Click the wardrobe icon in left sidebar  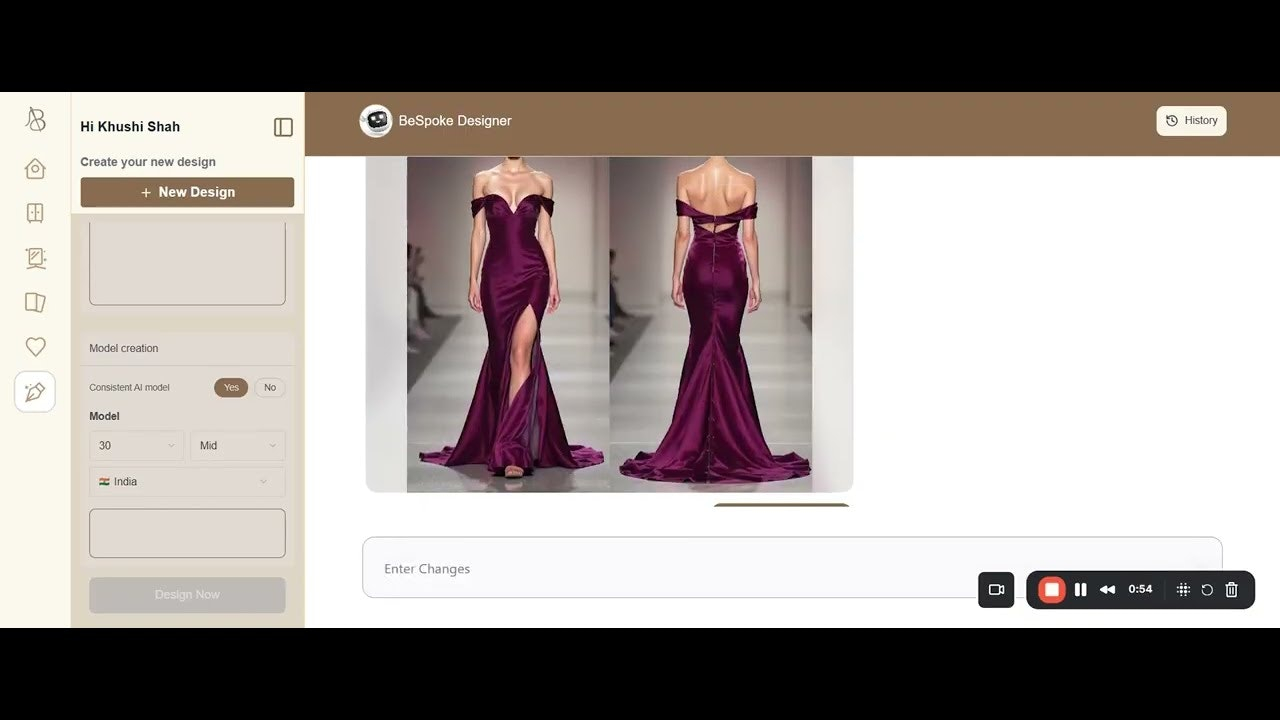pos(35,213)
